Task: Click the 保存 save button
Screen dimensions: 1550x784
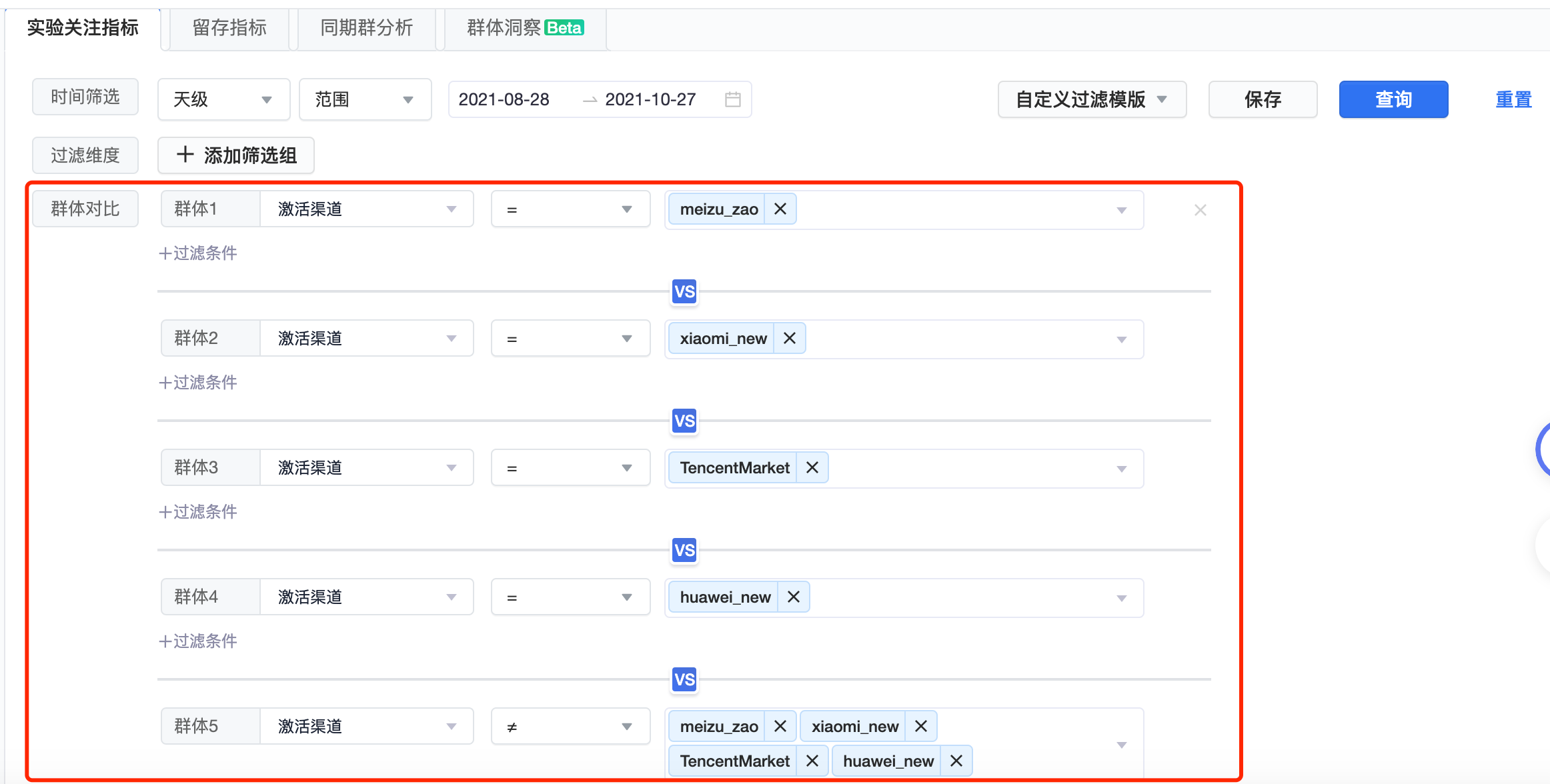Action: (x=1263, y=99)
